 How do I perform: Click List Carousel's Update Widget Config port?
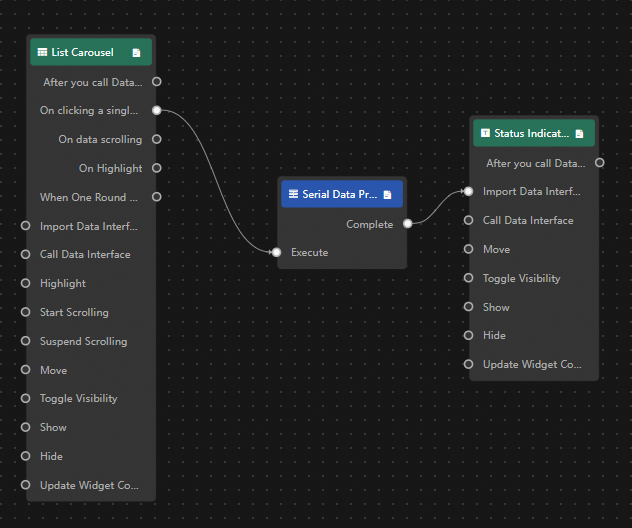click(26, 485)
